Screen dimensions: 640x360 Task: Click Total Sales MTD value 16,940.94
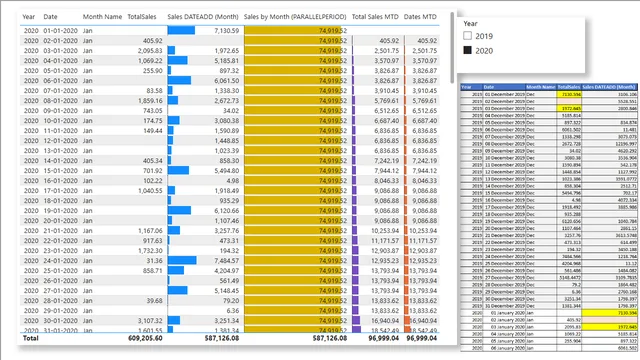tap(385, 321)
